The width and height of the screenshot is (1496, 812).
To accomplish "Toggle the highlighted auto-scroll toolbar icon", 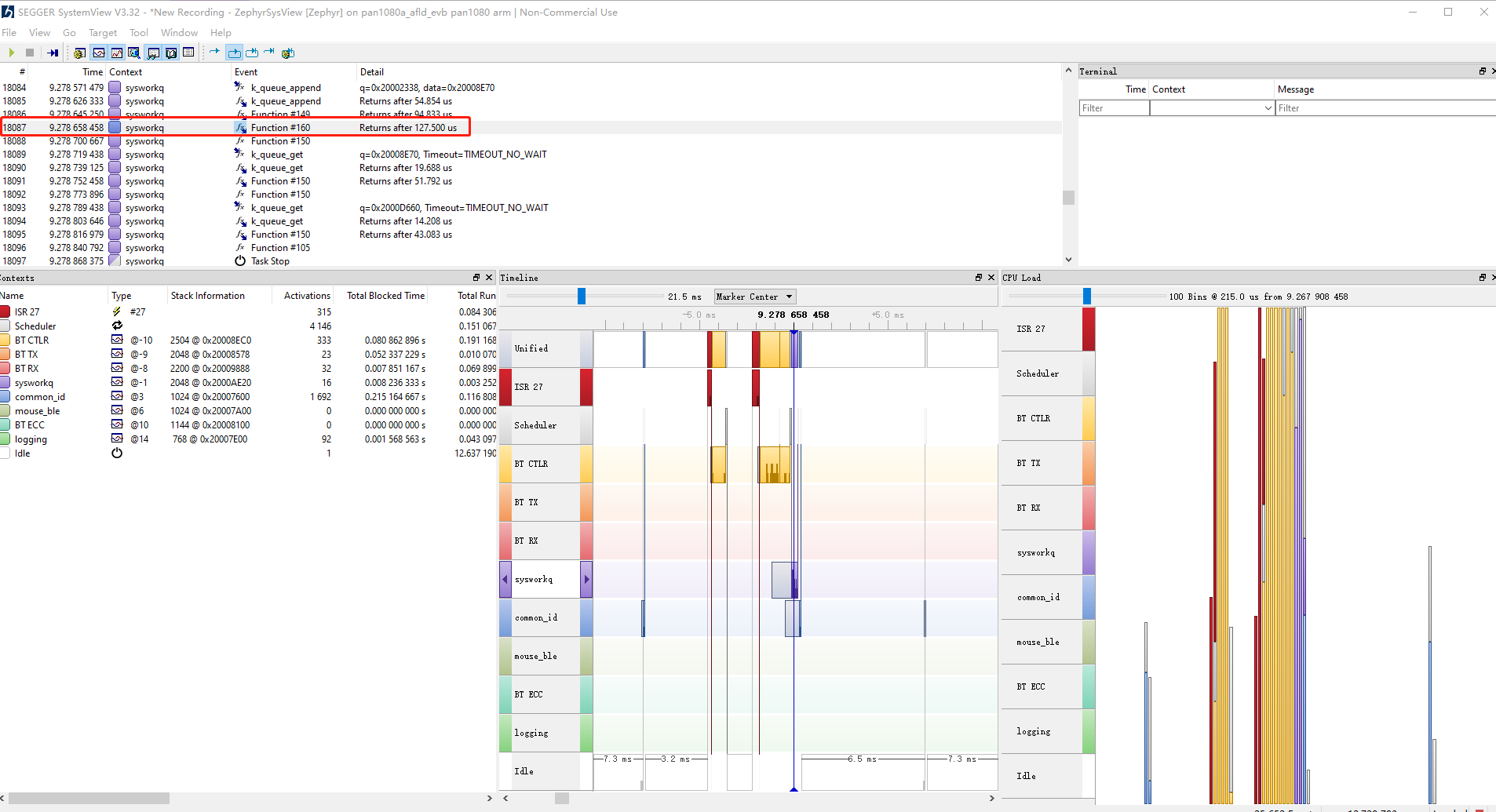I will click(234, 53).
